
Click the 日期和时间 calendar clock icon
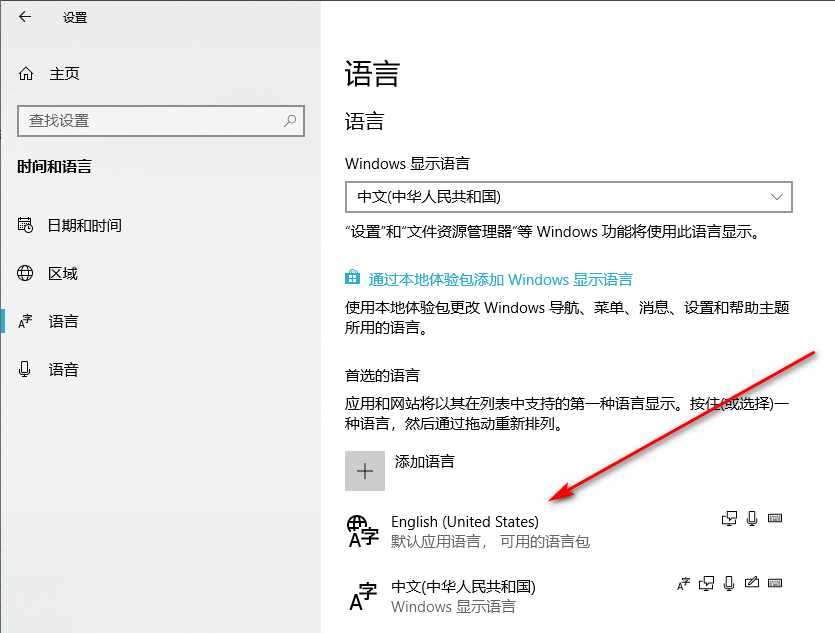(x=25, y=225)
